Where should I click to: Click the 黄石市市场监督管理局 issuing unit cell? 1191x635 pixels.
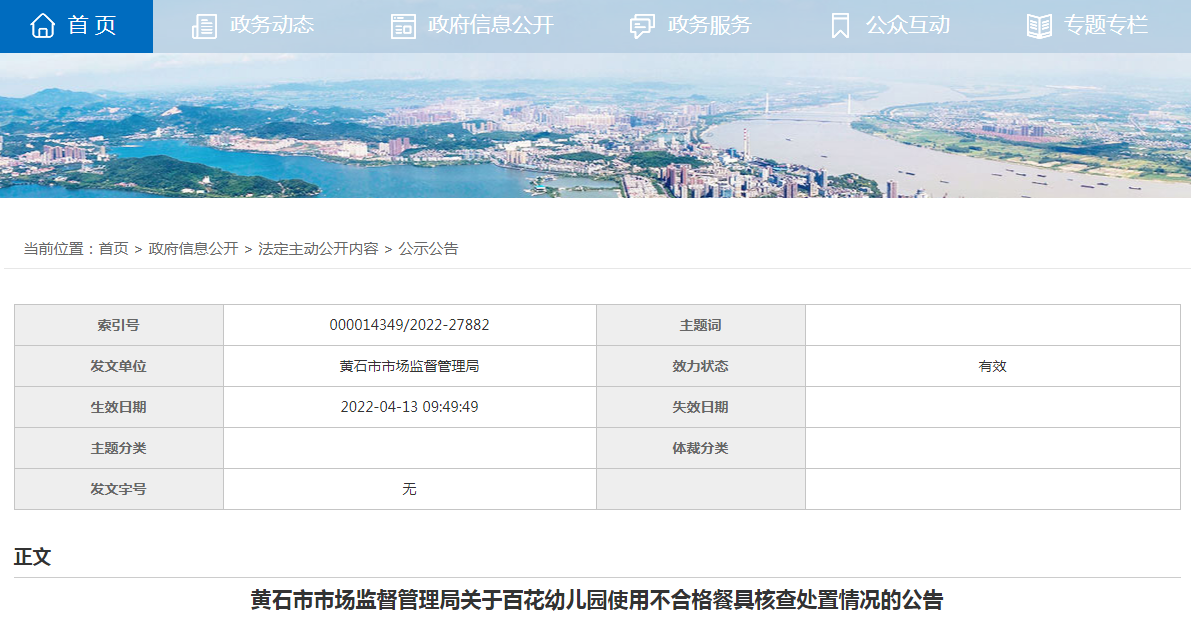[x=409, y=366]
